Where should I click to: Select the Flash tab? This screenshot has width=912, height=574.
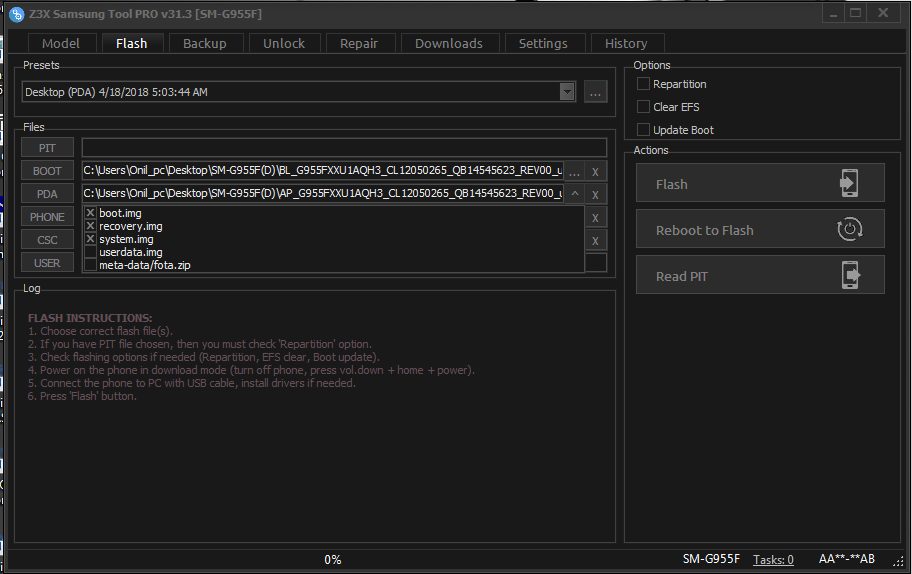pos(131,44)
